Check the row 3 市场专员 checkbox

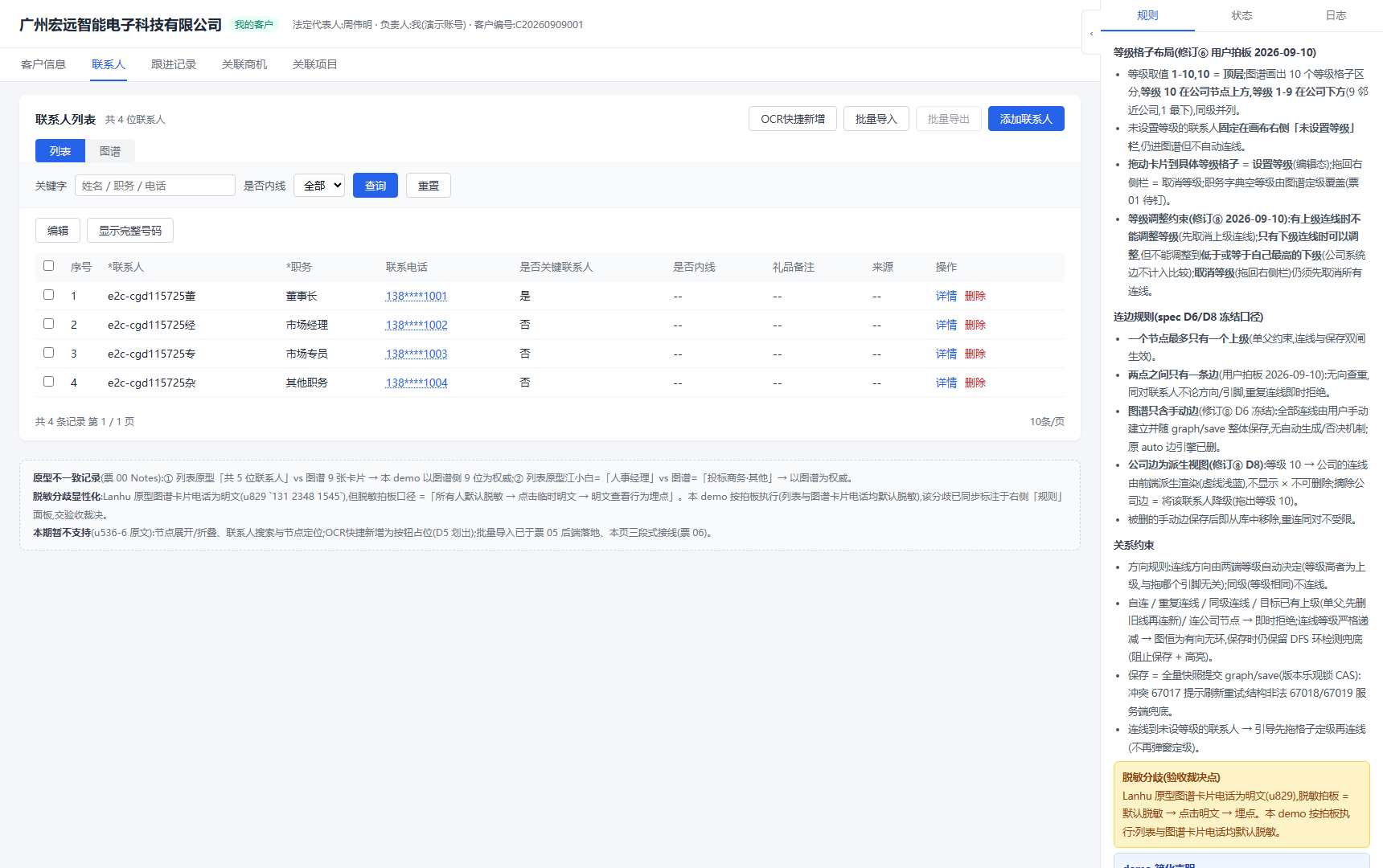48,353
